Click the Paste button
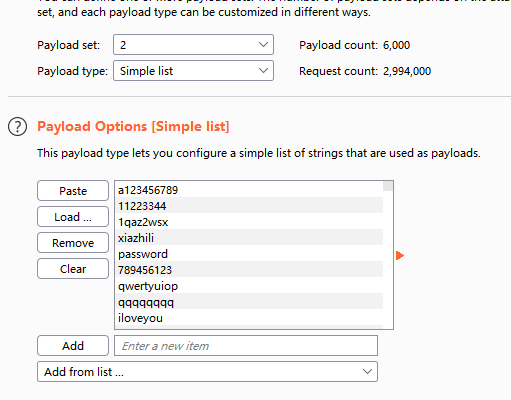Viewport: 511px width, 400px height. pyautogui.click(x=73, y=191)
